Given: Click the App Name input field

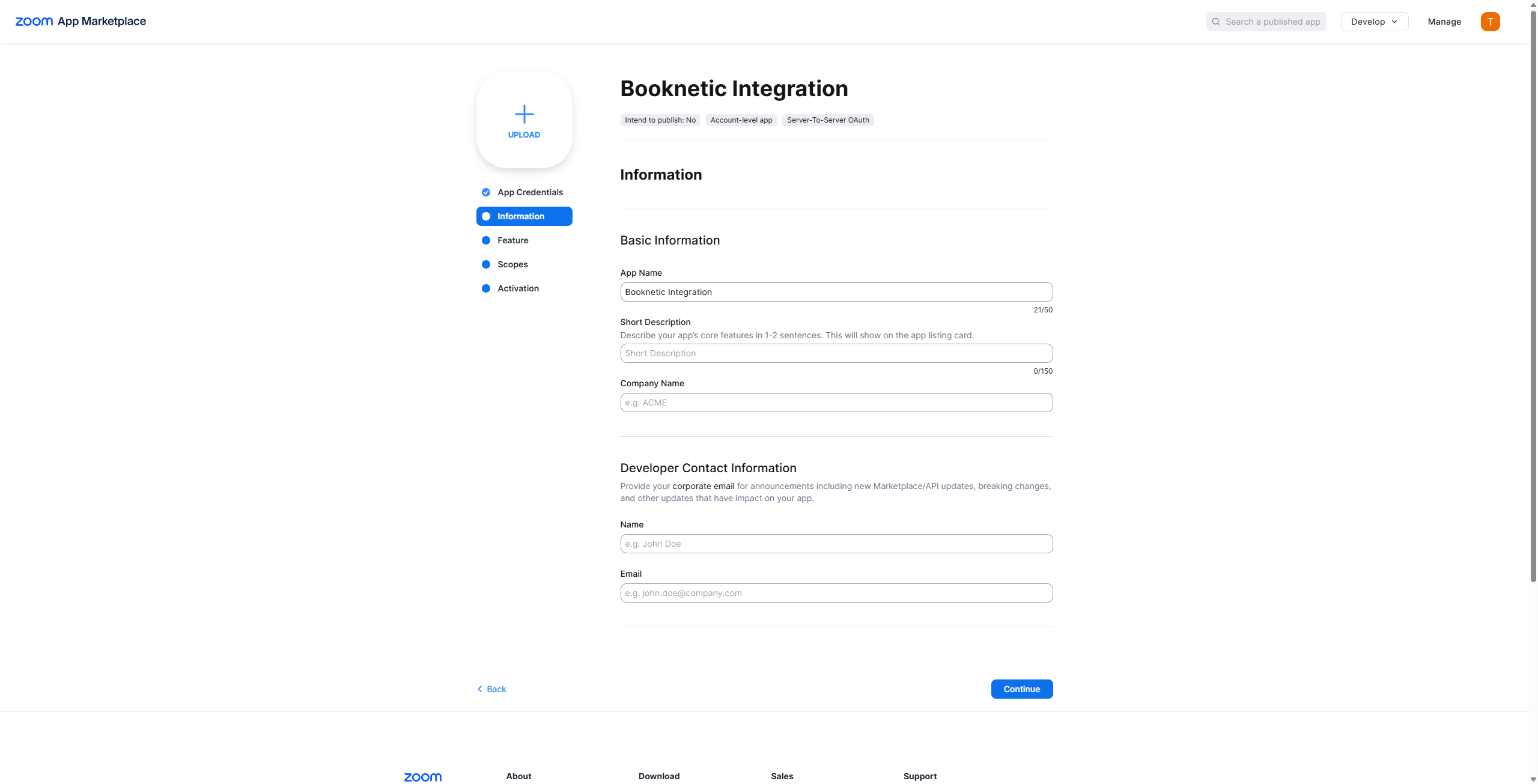Looking at the screenshot, I should tap(836, 292).
